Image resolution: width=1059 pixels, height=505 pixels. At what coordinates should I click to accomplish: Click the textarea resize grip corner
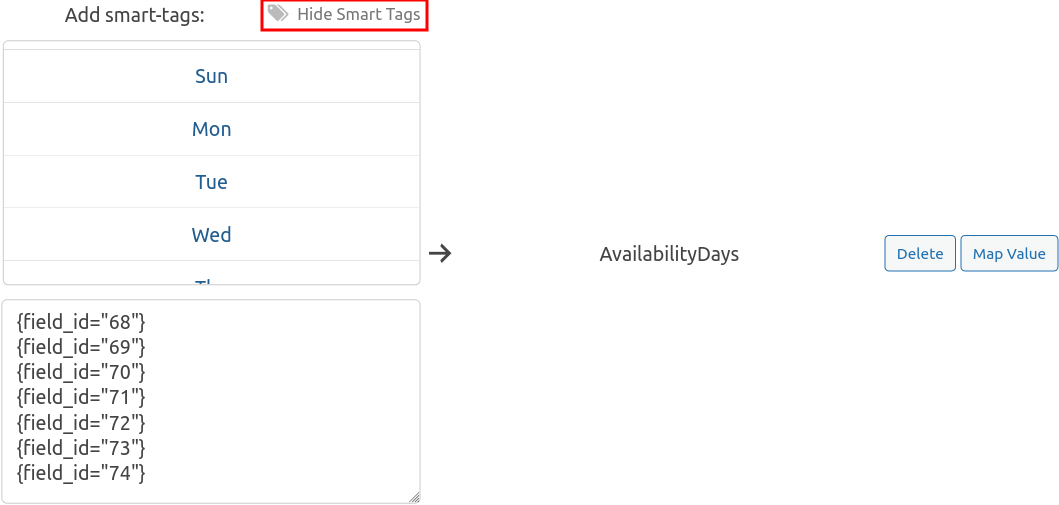tap(414, 497)
